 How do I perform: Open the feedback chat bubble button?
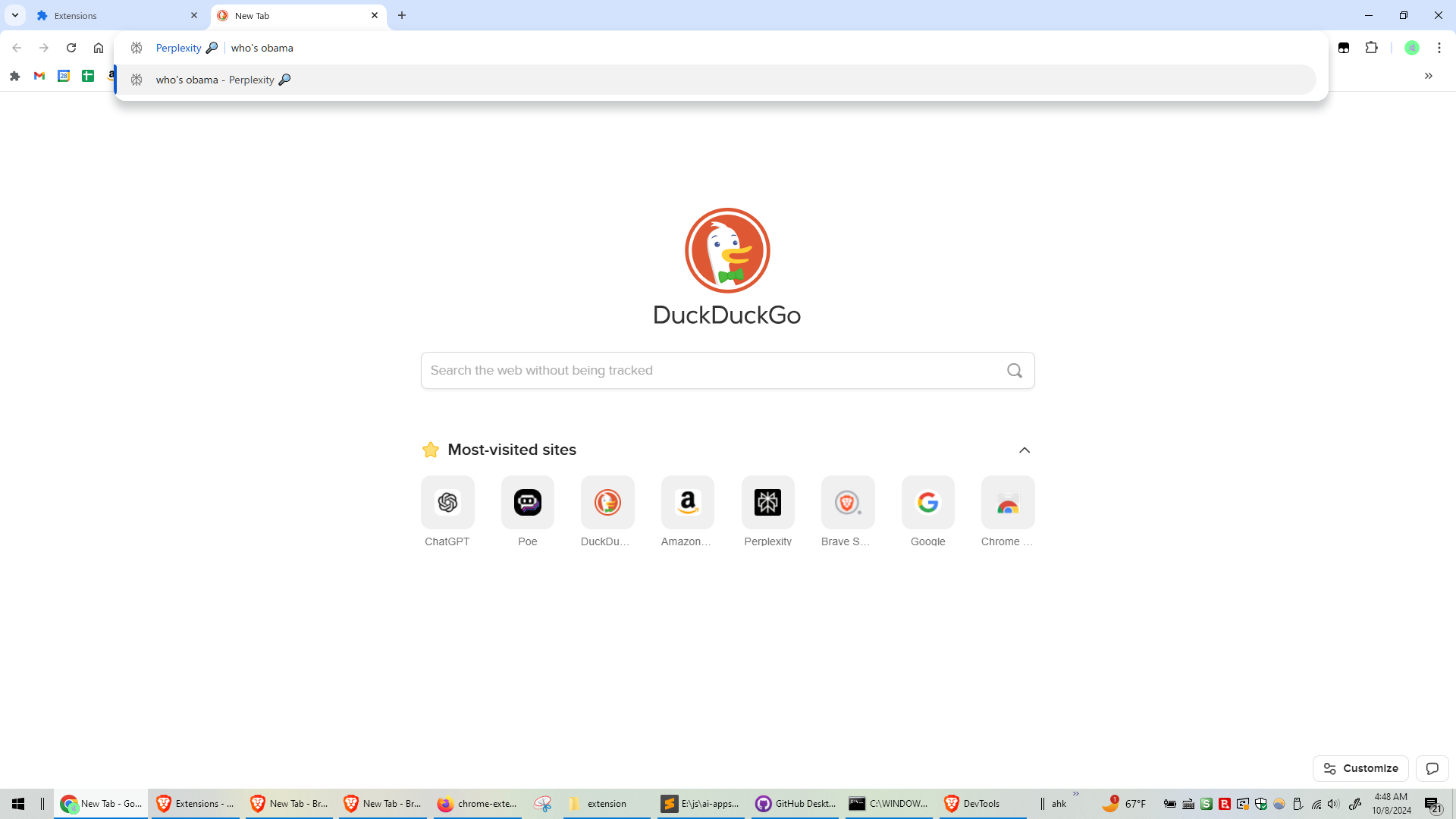click(1432, 768)
